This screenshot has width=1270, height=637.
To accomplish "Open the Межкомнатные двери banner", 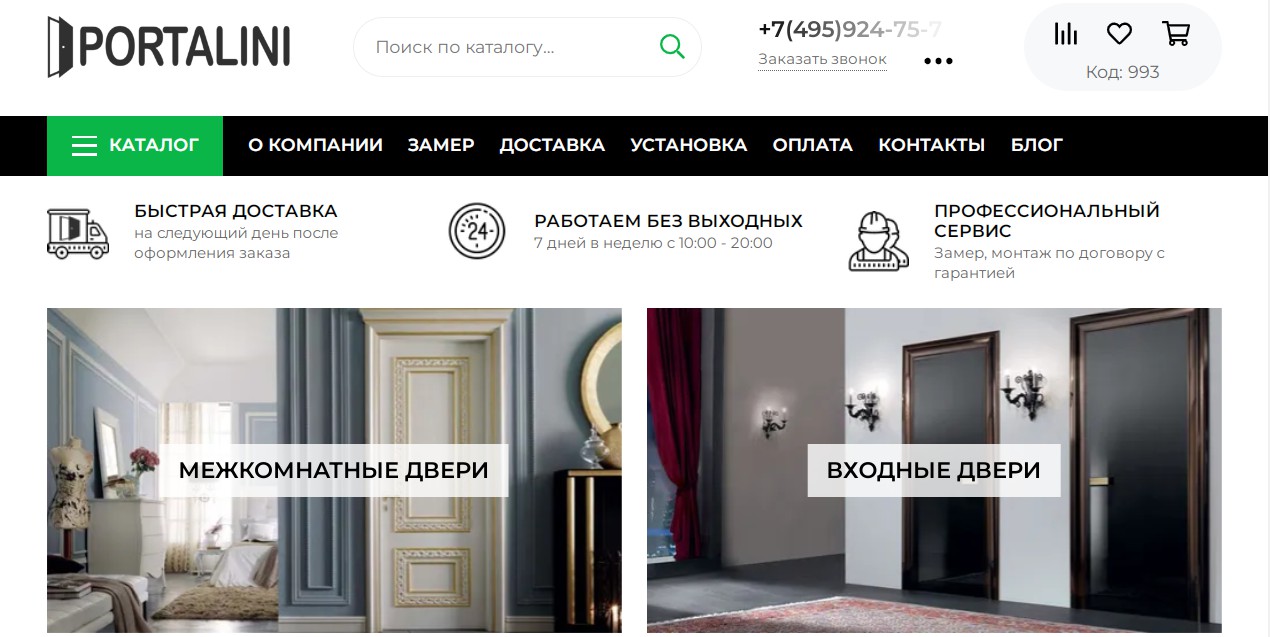I will (x=334, y=470).
